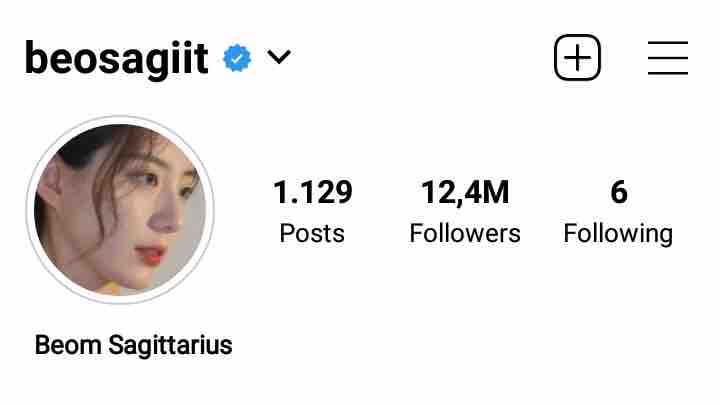View the woman's face profile photo
Viewport: 720px width, 405px height.
coord(120,210)
